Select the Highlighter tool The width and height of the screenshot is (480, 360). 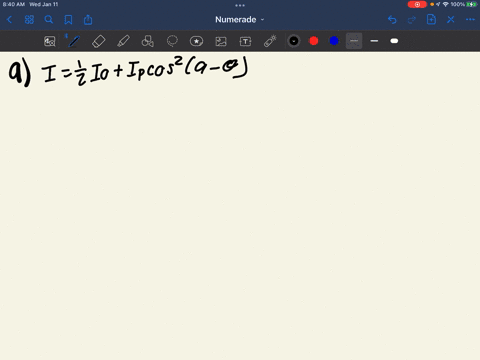pos(123,41)
